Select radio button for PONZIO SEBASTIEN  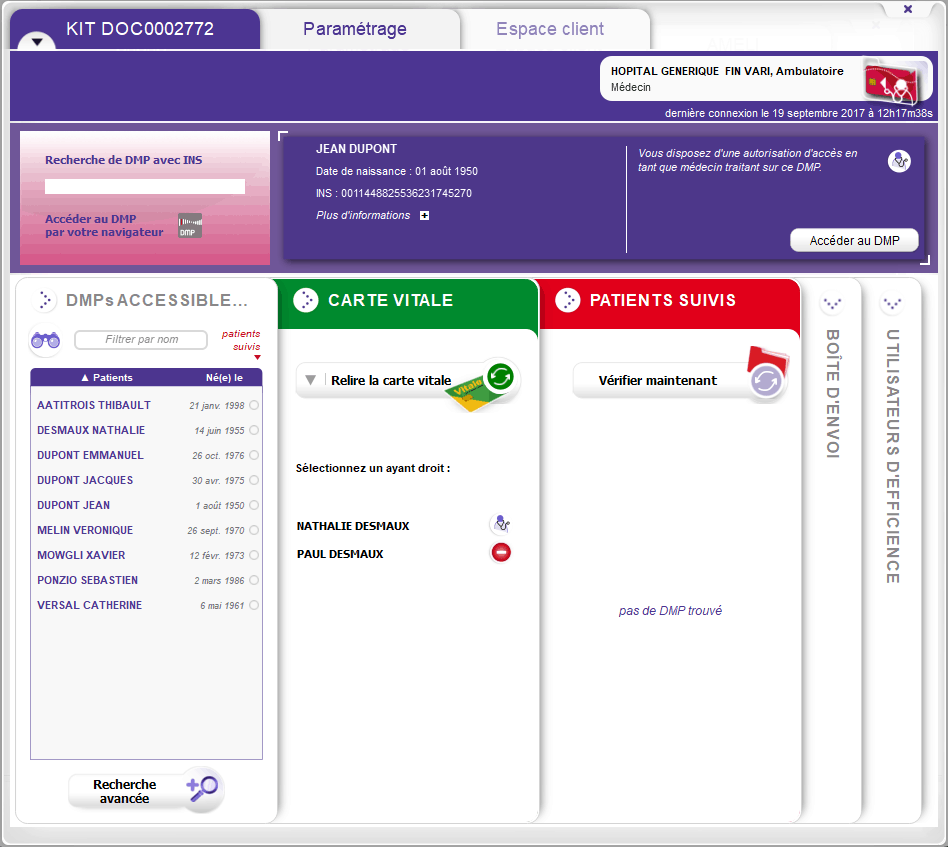click(x=254, y=580)
